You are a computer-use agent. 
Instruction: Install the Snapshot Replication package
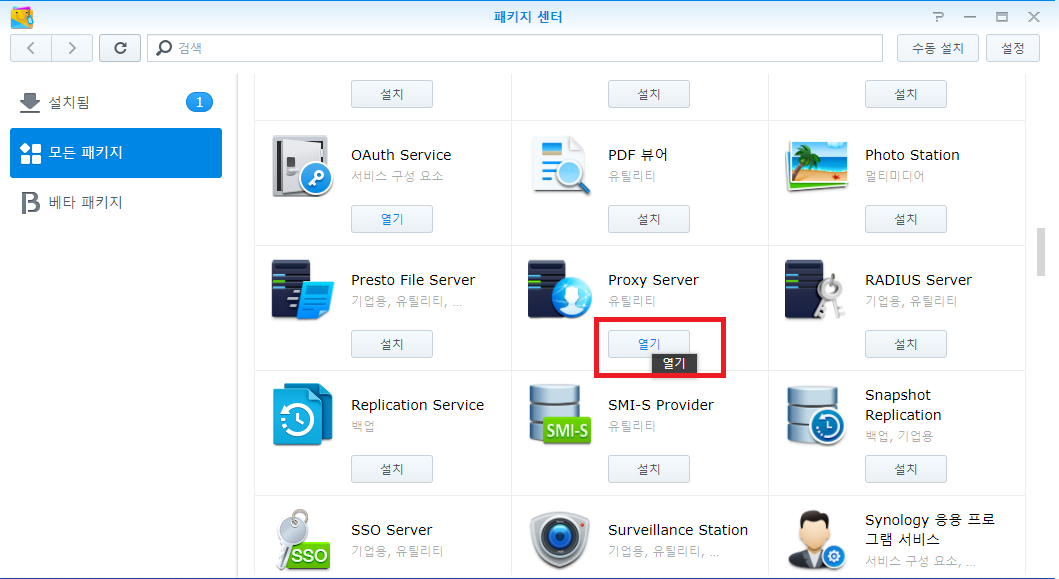coord(906,469)
